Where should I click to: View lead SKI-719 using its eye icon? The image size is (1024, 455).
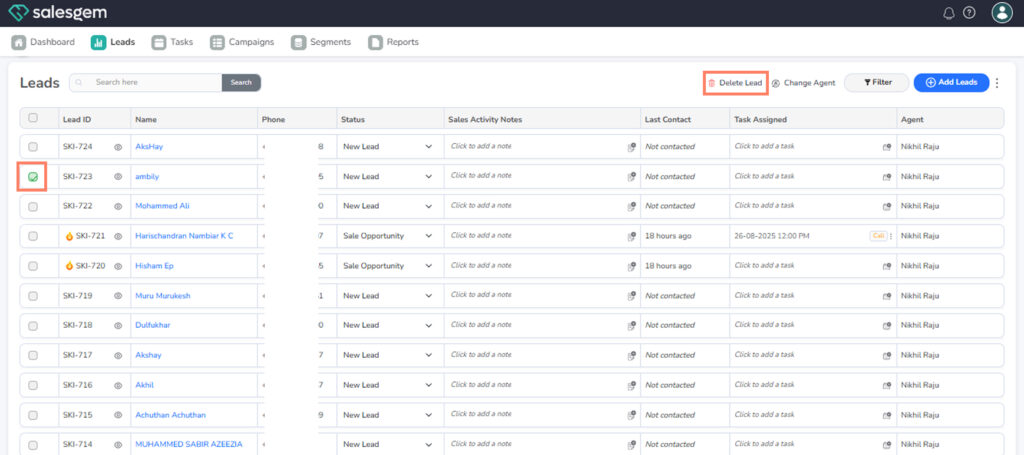pyautogui.click(x=117, y=296)
